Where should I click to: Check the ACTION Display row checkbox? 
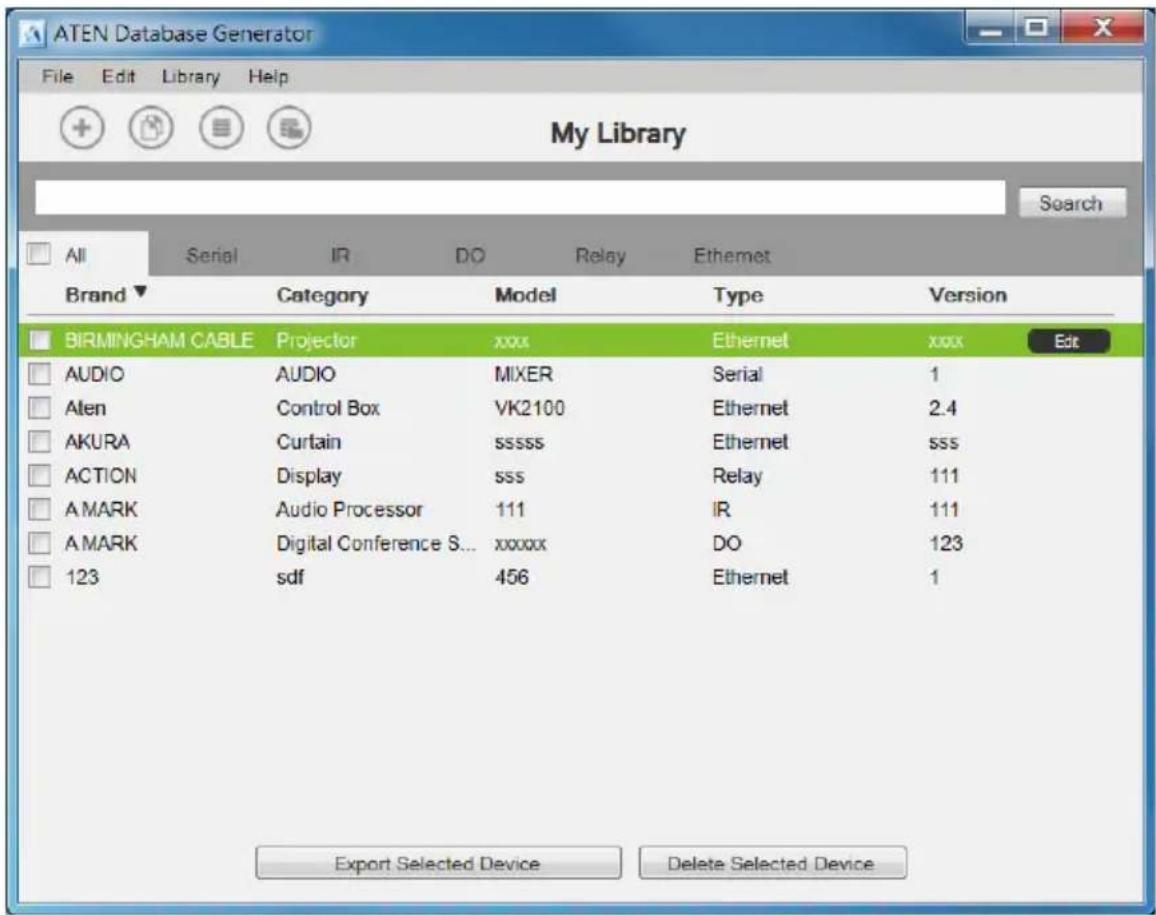39,476
